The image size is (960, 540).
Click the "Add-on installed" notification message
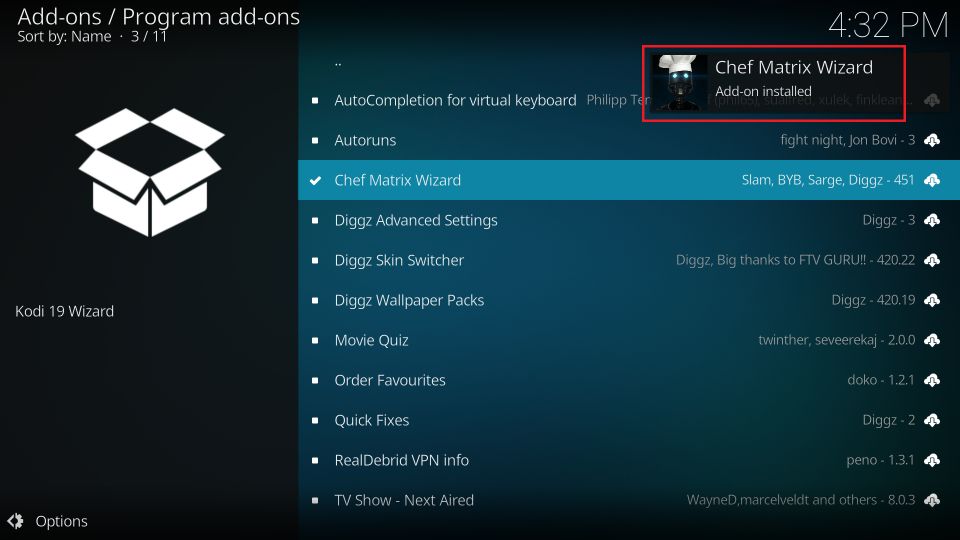(x=763, y=91)
